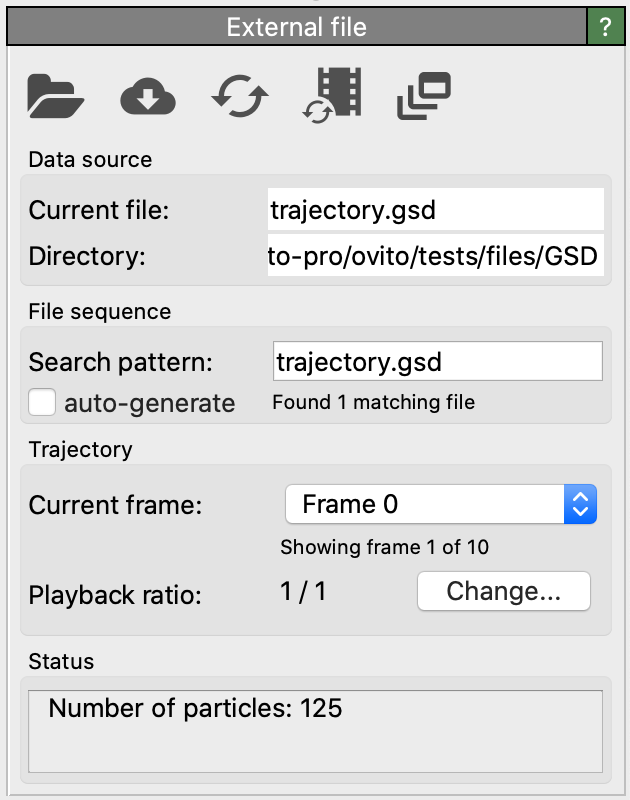This screenshot has height=800, width=630.
Task: Click the cloud download remote file icon
Action: tap(148, 97)
